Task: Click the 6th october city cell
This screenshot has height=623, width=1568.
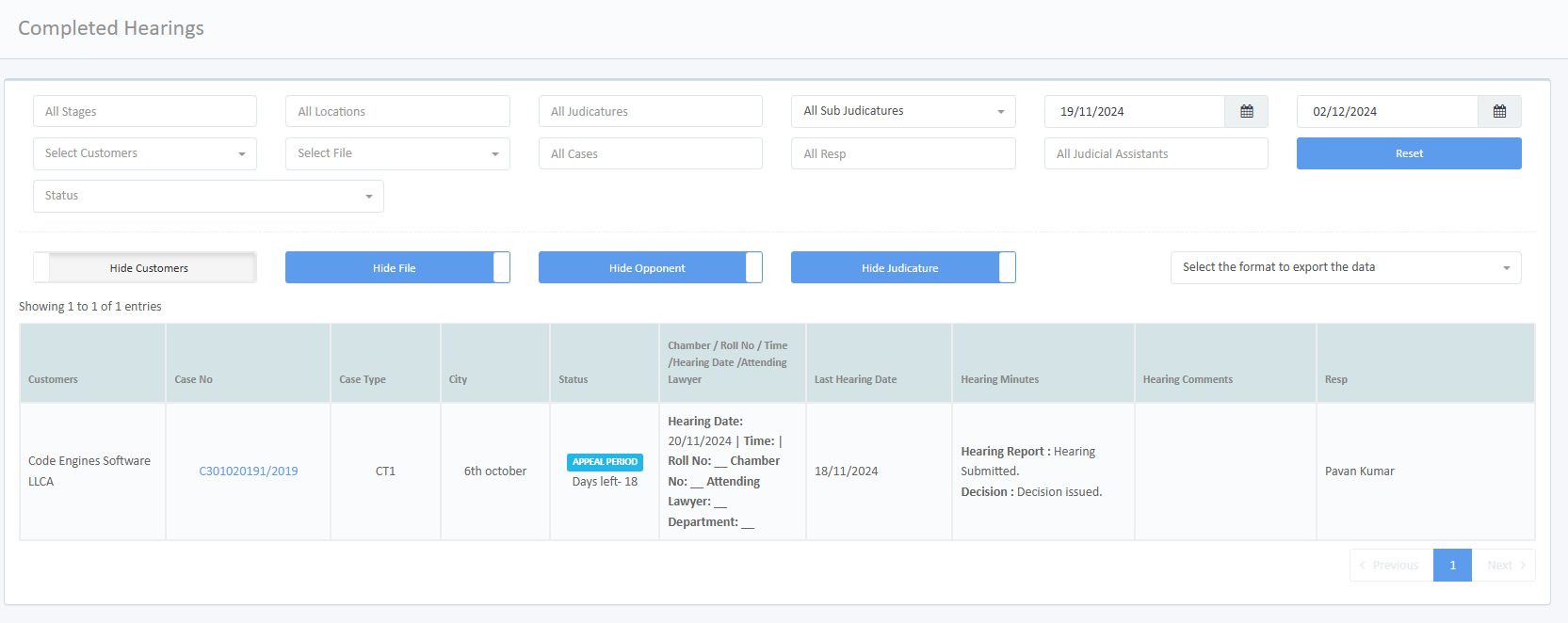Action: [x=495, y=471]
